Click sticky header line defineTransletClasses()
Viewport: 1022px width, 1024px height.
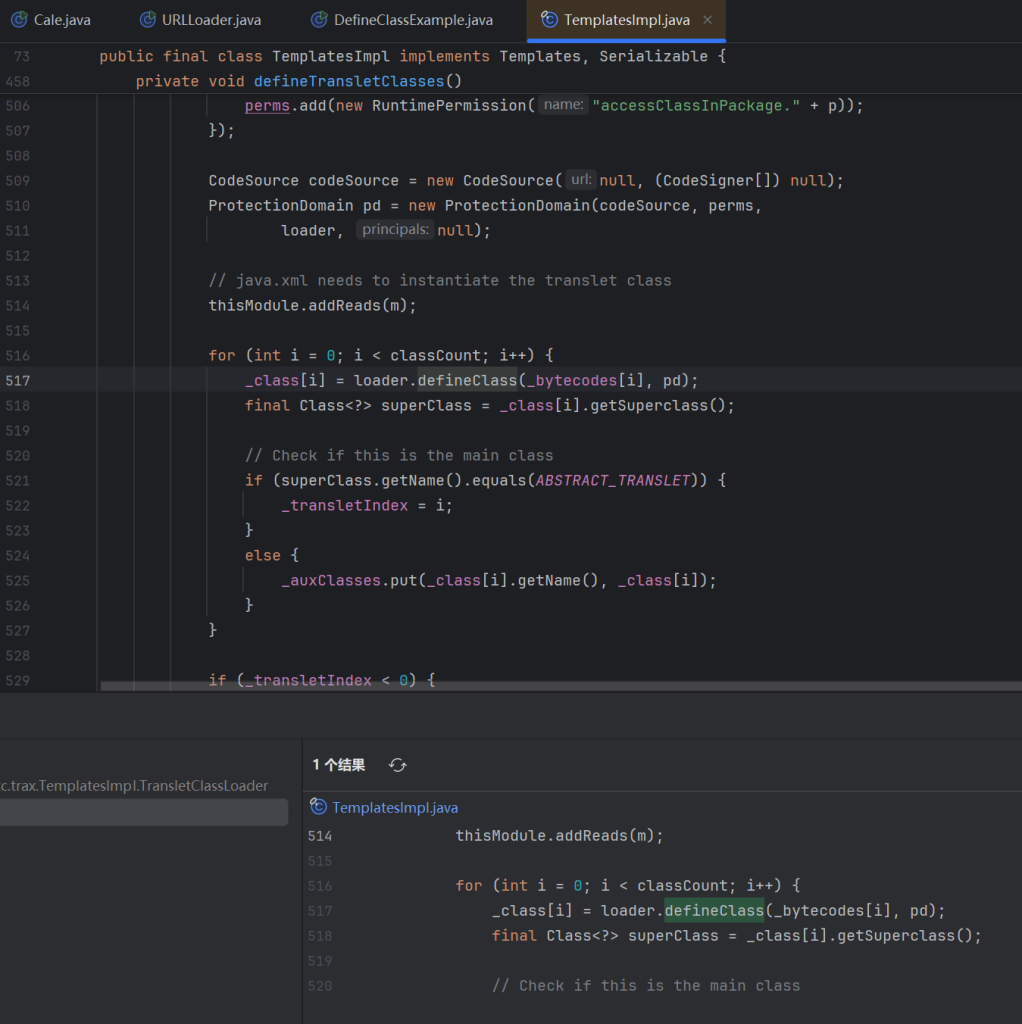click(x=357, y=81)
